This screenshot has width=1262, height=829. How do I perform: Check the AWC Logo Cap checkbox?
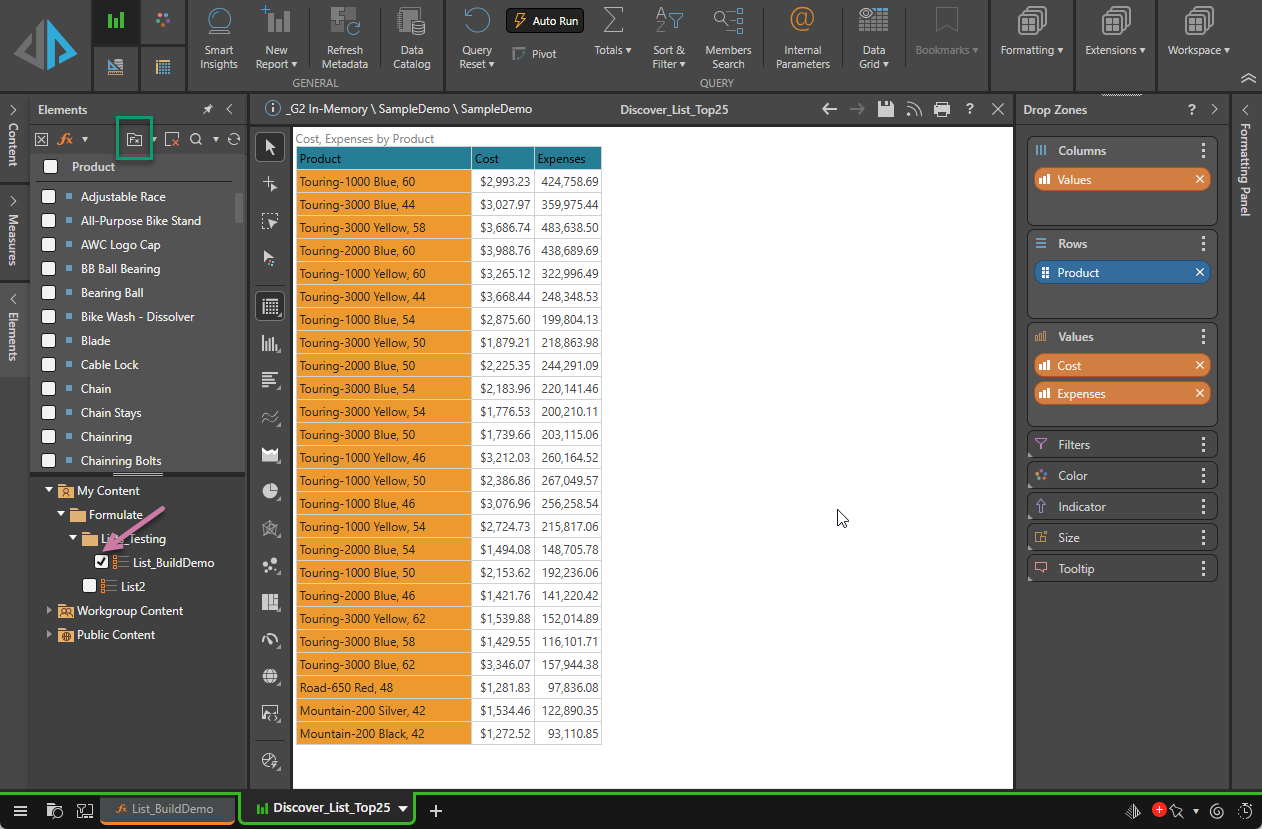(x=48, y=245)
